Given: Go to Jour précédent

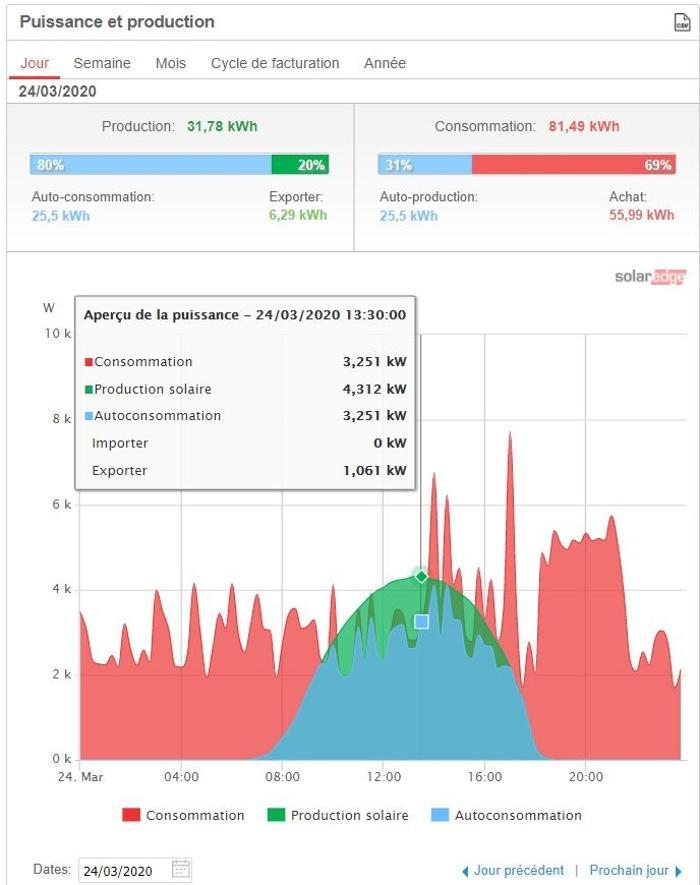Looking at the screenshot, I should tap(513, 870).
